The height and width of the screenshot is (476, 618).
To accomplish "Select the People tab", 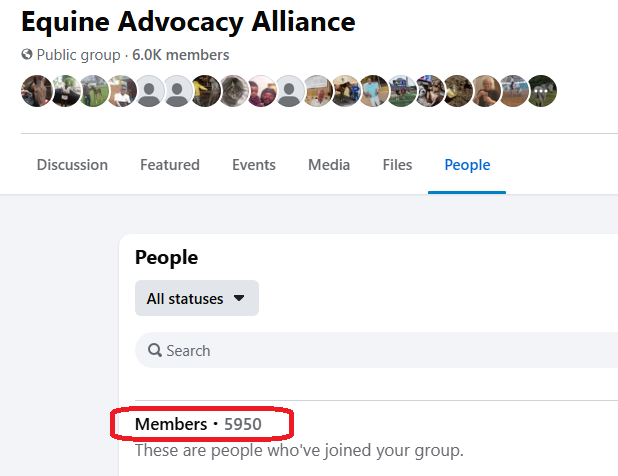I will pos(467,165).
